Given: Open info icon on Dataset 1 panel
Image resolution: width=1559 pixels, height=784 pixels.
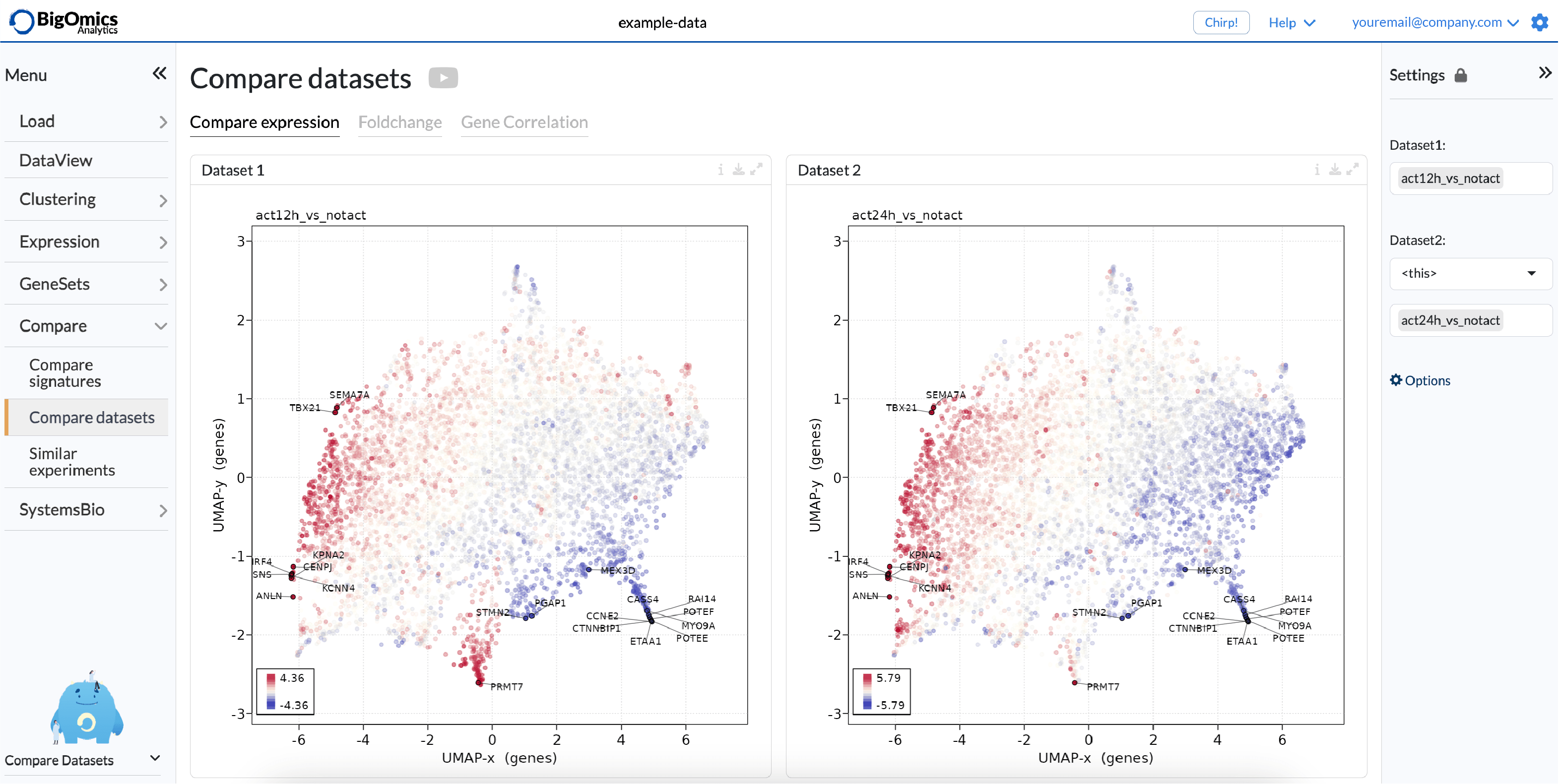Looking at the screenshot, I should pos(720,170).
